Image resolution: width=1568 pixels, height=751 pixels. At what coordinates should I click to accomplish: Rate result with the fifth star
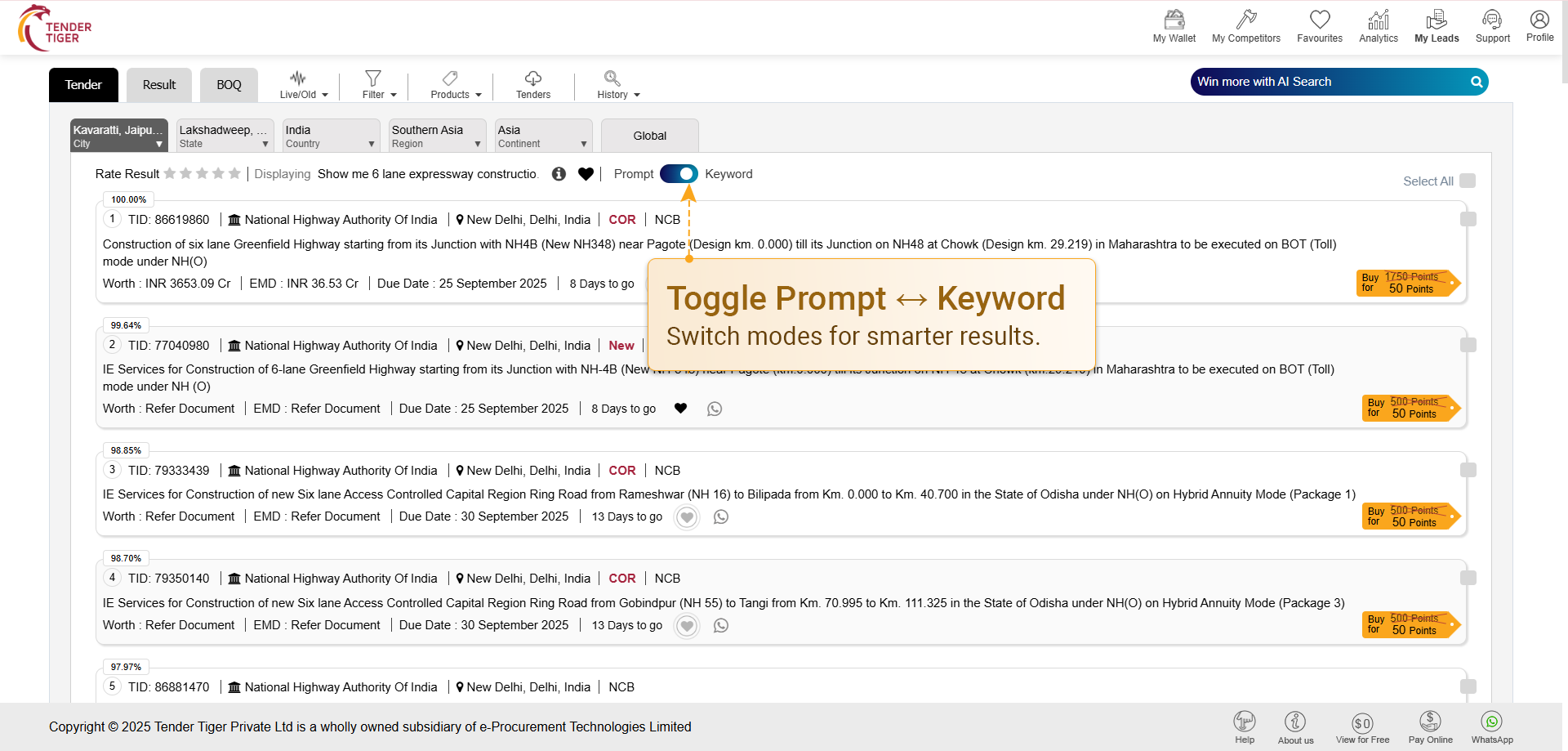pyautogui.click(x=234, y=174)
